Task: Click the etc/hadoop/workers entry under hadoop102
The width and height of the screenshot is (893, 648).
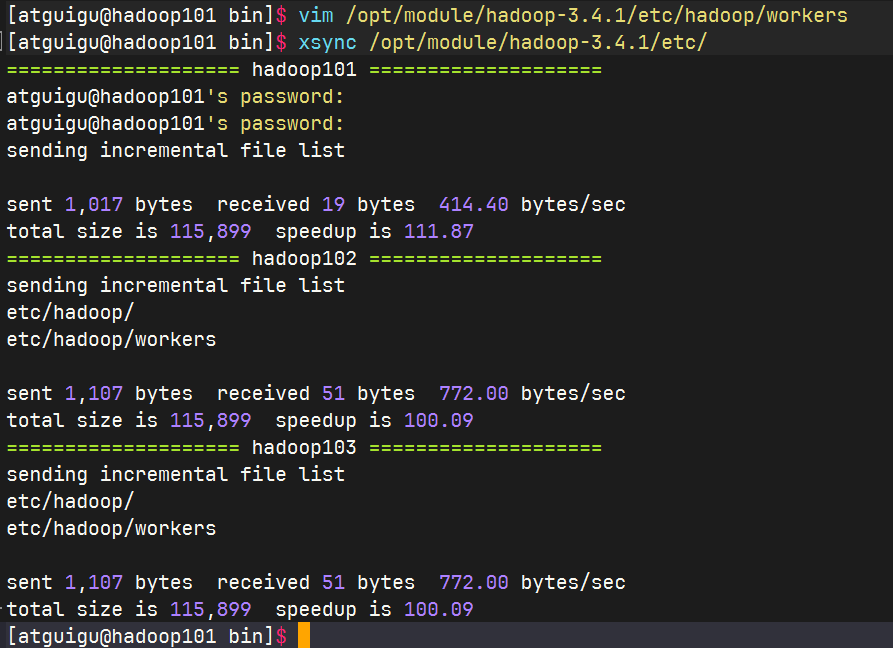Action: (110, 339)
